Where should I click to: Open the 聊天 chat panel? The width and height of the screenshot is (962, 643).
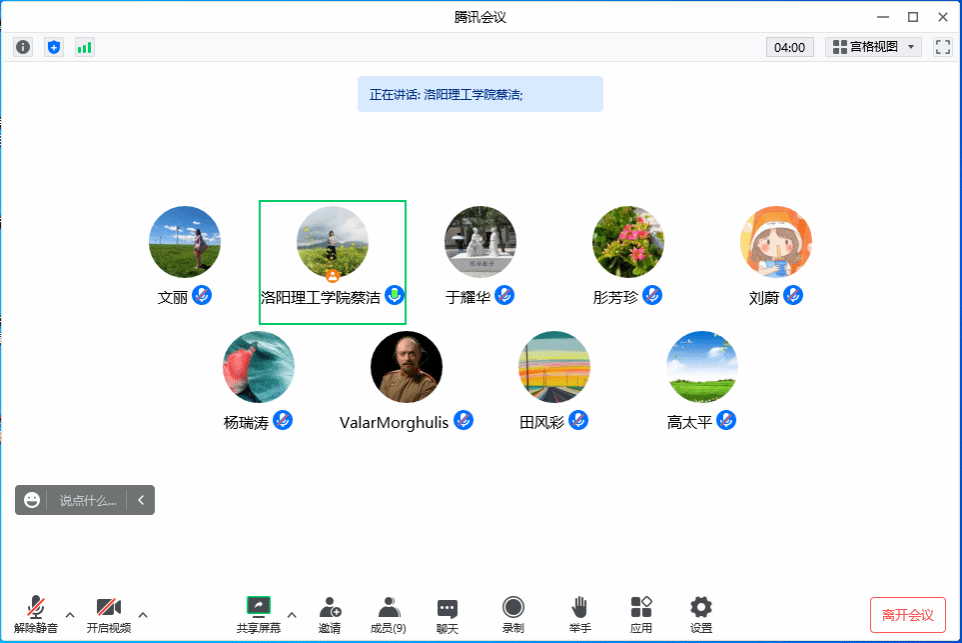coord(447,614)
